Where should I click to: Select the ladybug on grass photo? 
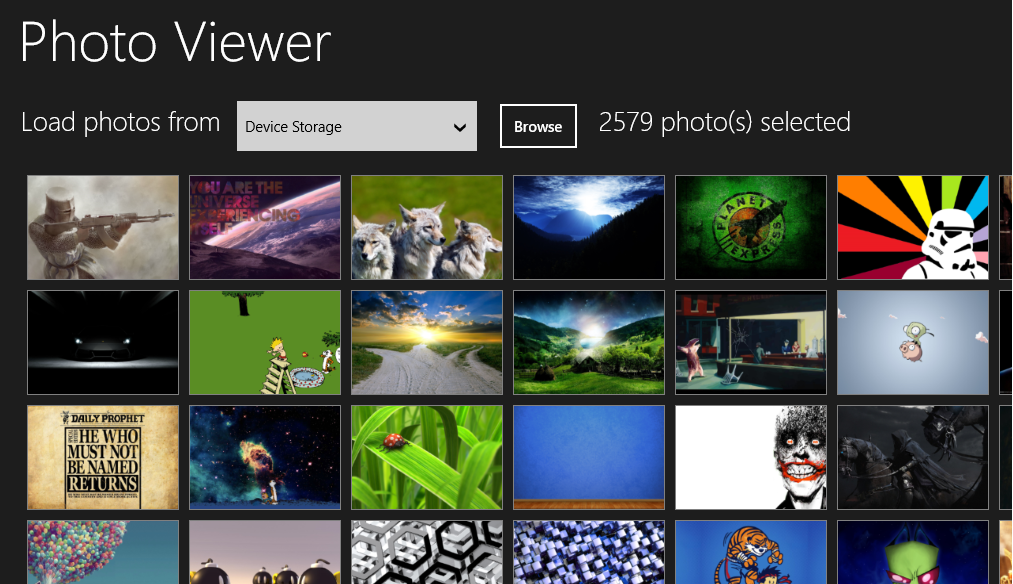click(426, 457)
